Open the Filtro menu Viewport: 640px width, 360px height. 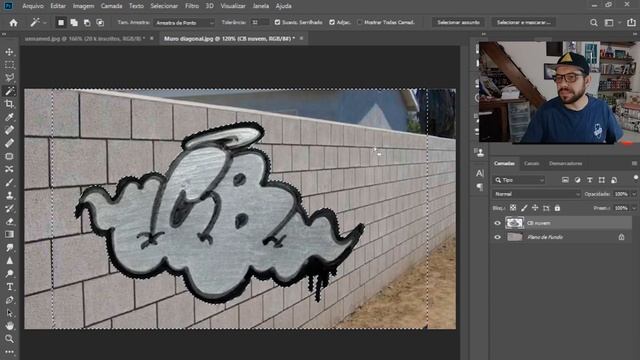point(192,6)
